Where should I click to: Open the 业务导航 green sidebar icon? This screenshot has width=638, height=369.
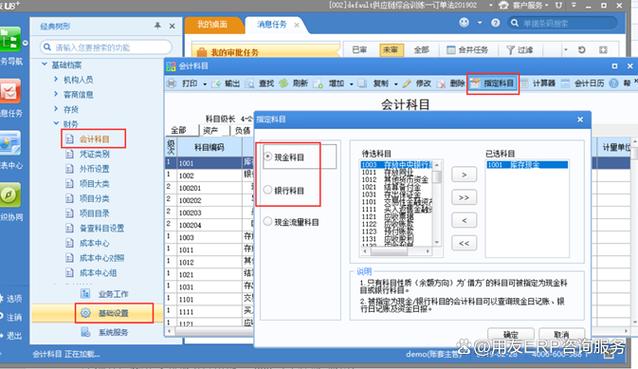tap(10, 39)
